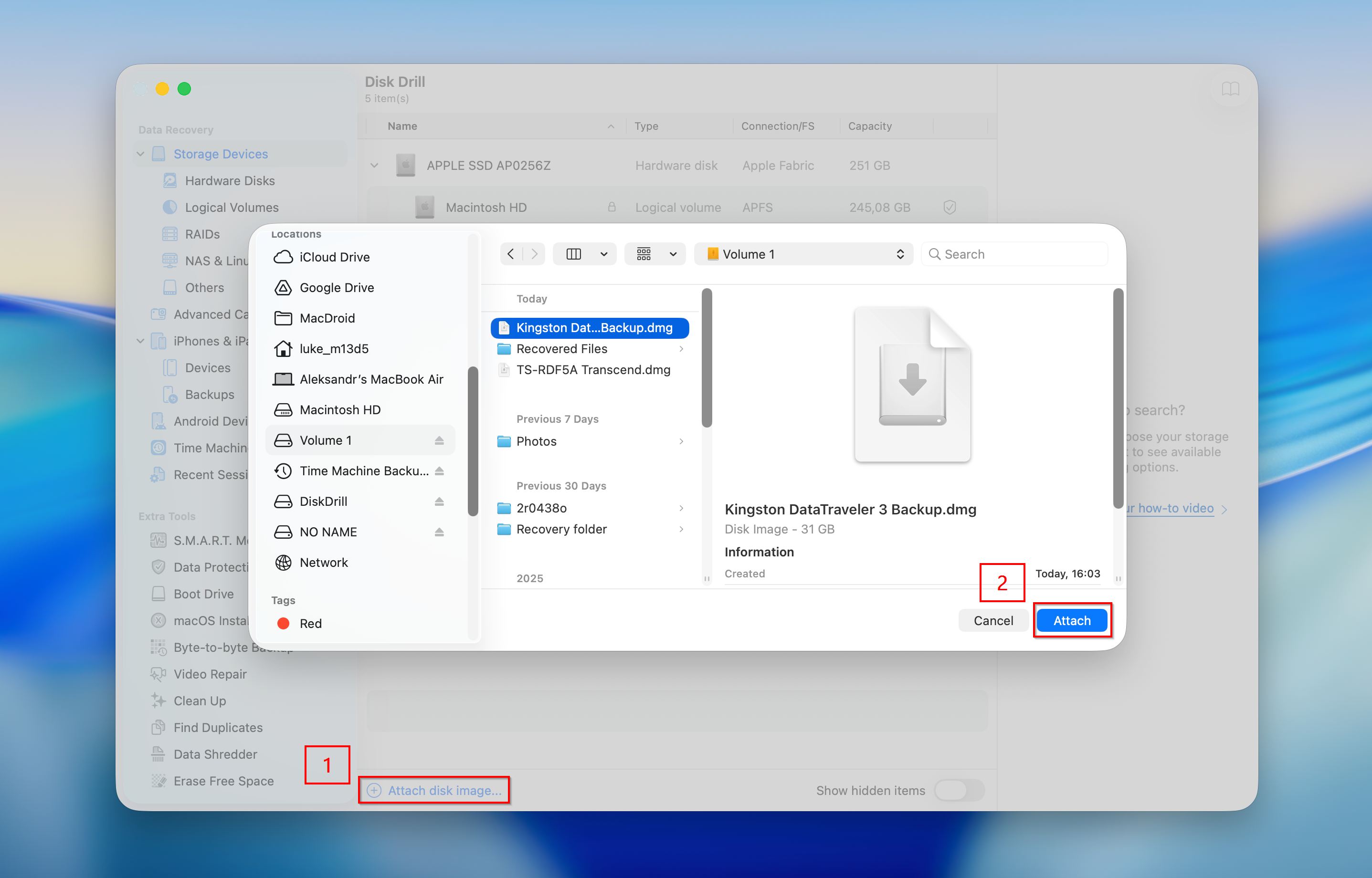The width and height of the screenshot is (1372, 878).
Task: Open Devices in Disk Drill sidebar
Action: pyautogui.click(x=197, y=368)
